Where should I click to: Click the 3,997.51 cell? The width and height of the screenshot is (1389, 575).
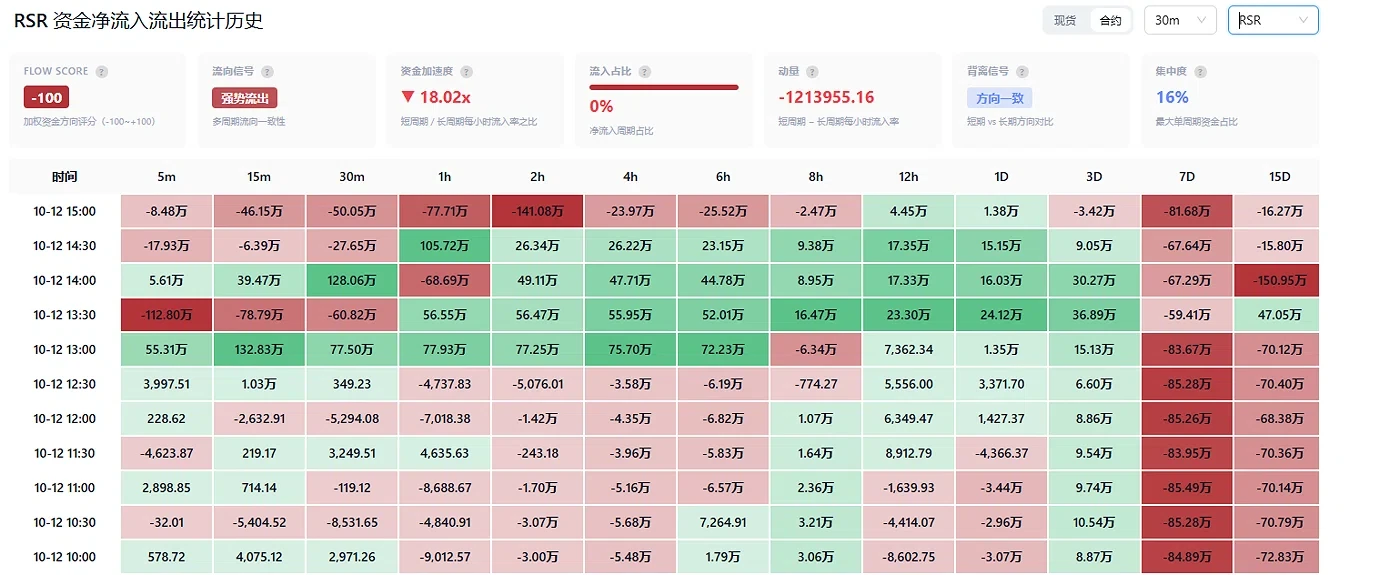[166, 384]
